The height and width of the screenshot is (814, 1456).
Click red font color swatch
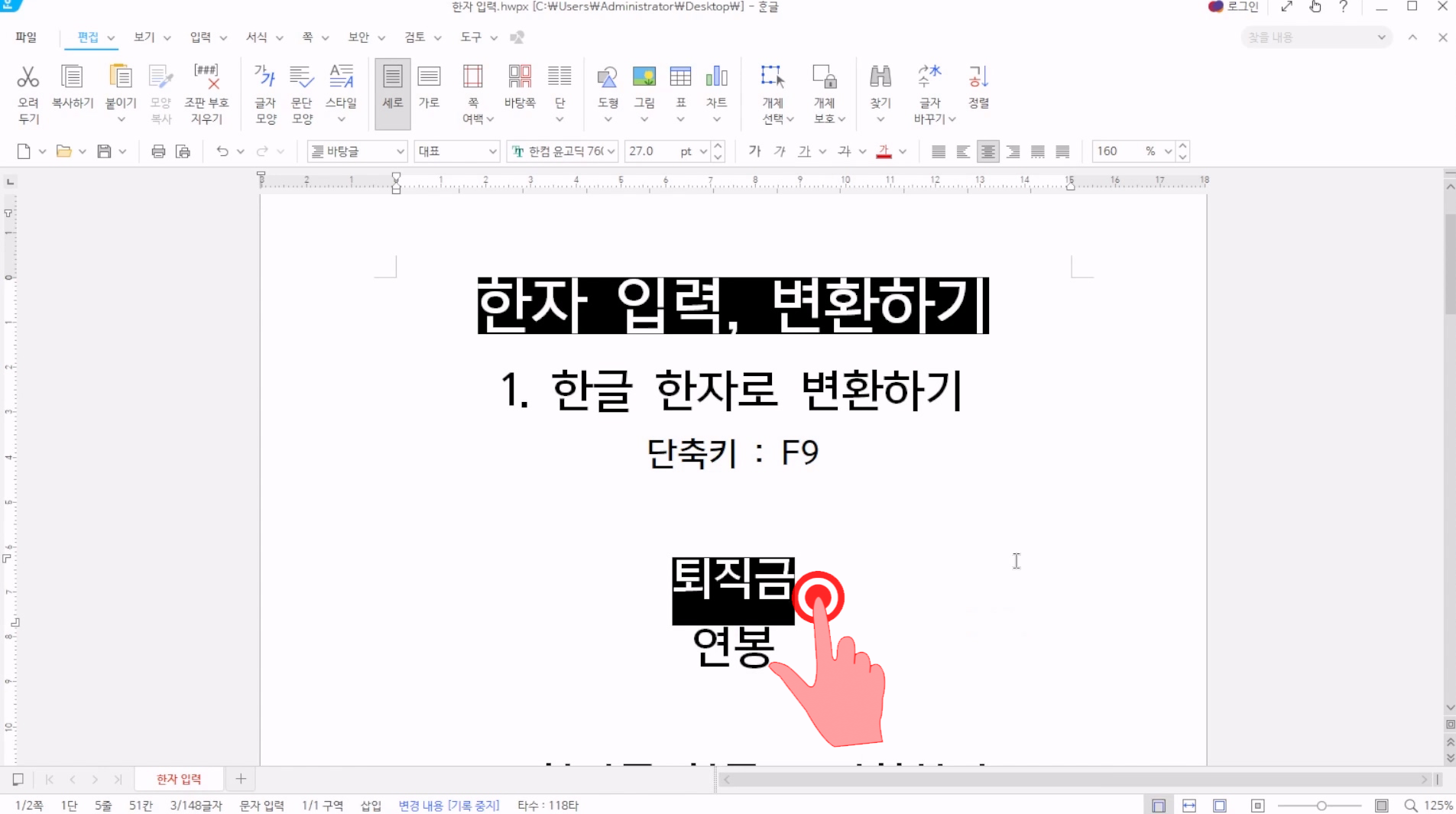[x=884, y=151]
